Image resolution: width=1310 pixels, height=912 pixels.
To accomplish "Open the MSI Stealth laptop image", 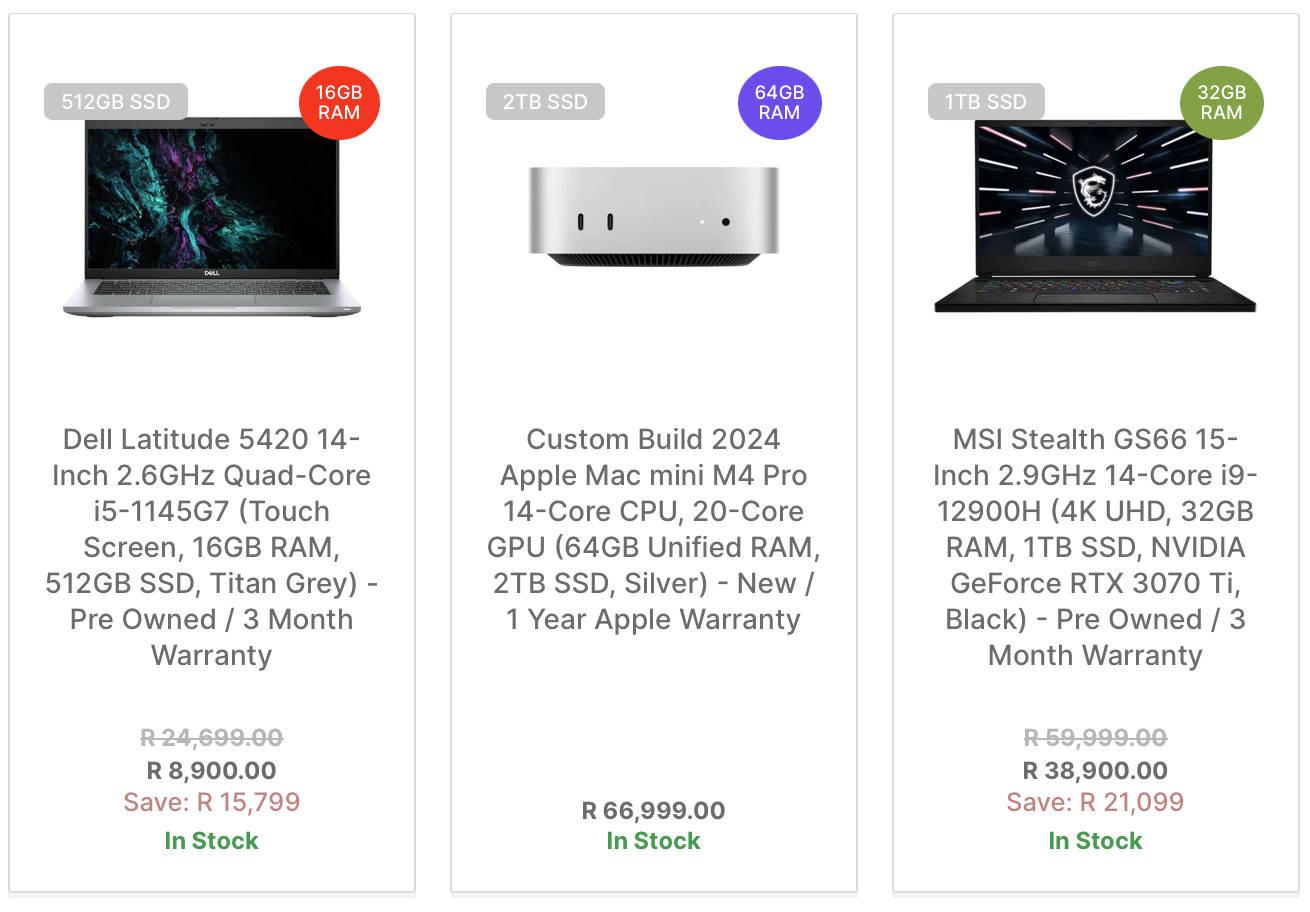I will (x=1095, y=218).
